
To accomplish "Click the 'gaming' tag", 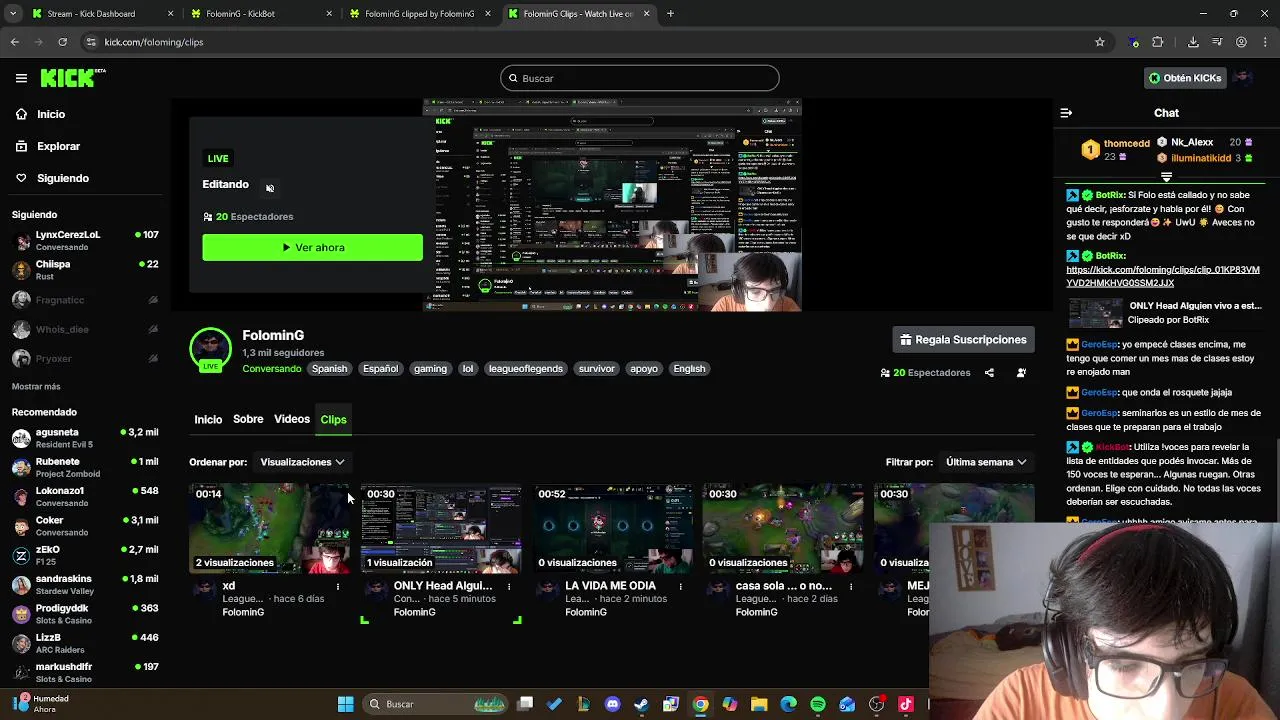I will [430, 369].
